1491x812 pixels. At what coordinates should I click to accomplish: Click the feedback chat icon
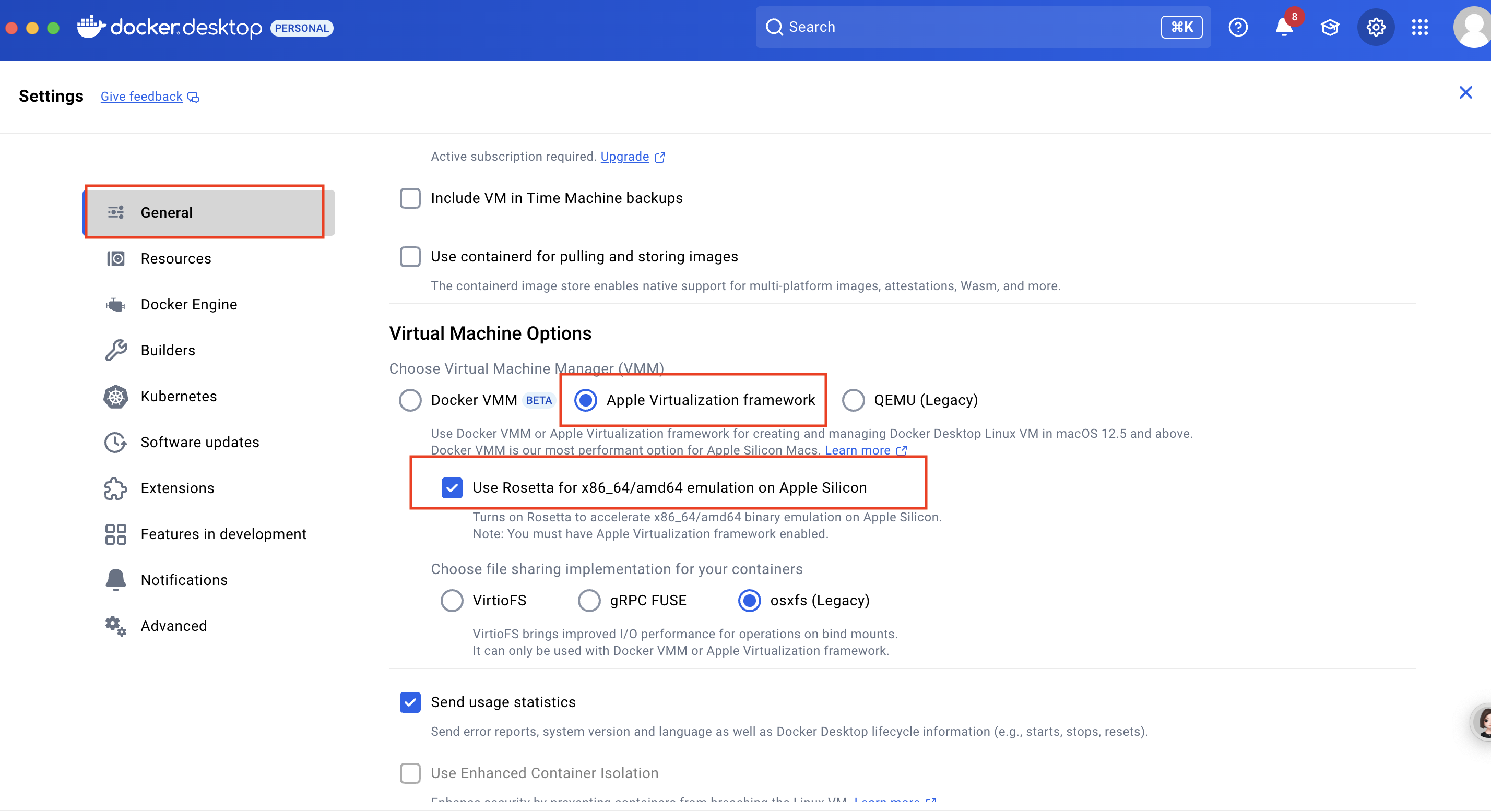tap(193, 97)
